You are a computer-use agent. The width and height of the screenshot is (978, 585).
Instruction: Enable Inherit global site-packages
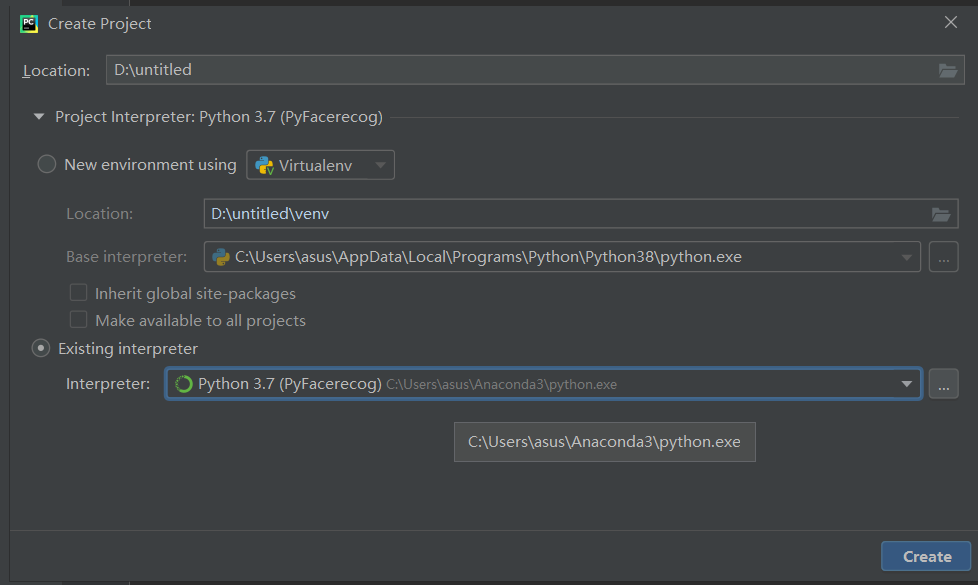coord(78,292)
